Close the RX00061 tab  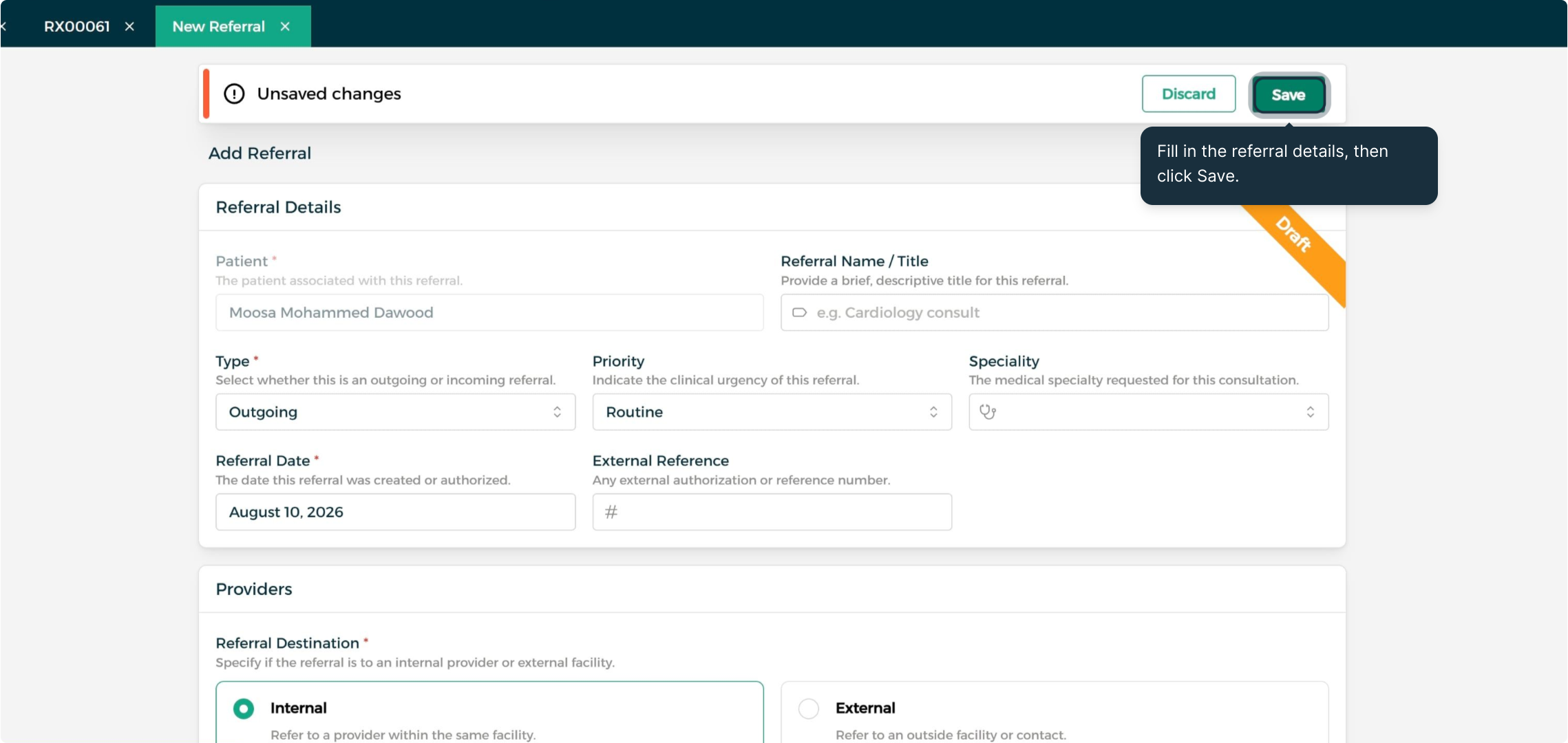pyautogui.click(x=129, y=27)
